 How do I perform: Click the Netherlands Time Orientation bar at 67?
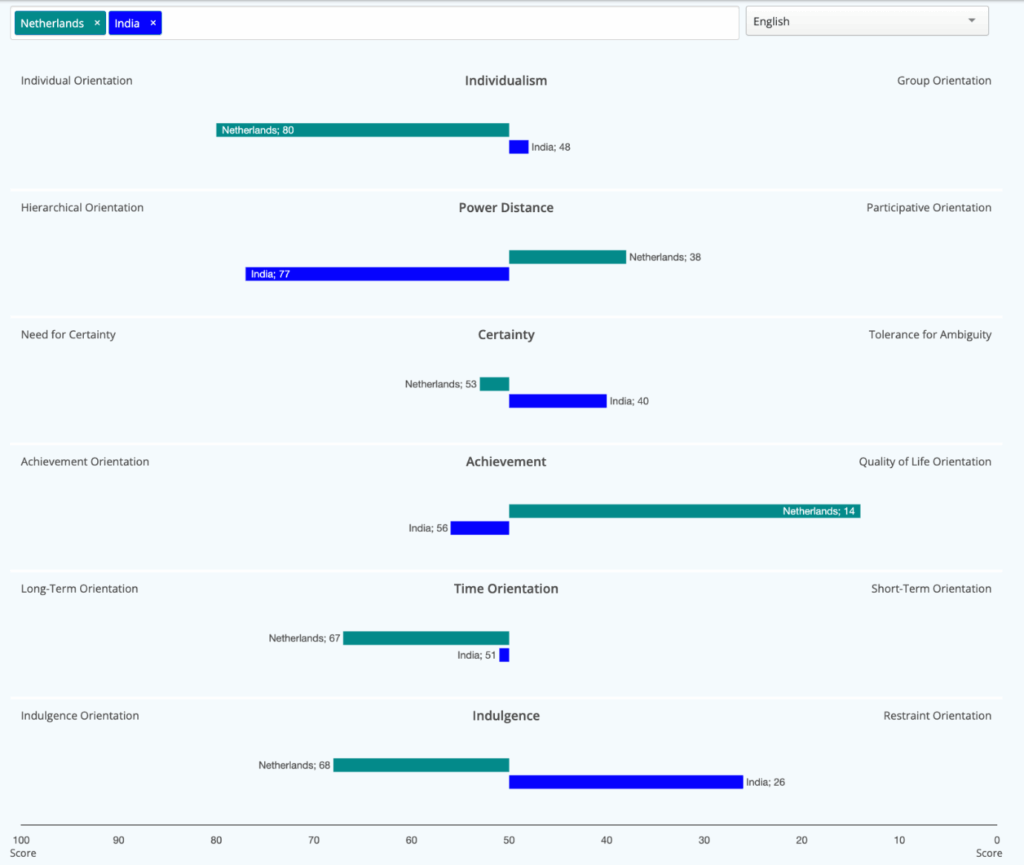coord(426,638)
